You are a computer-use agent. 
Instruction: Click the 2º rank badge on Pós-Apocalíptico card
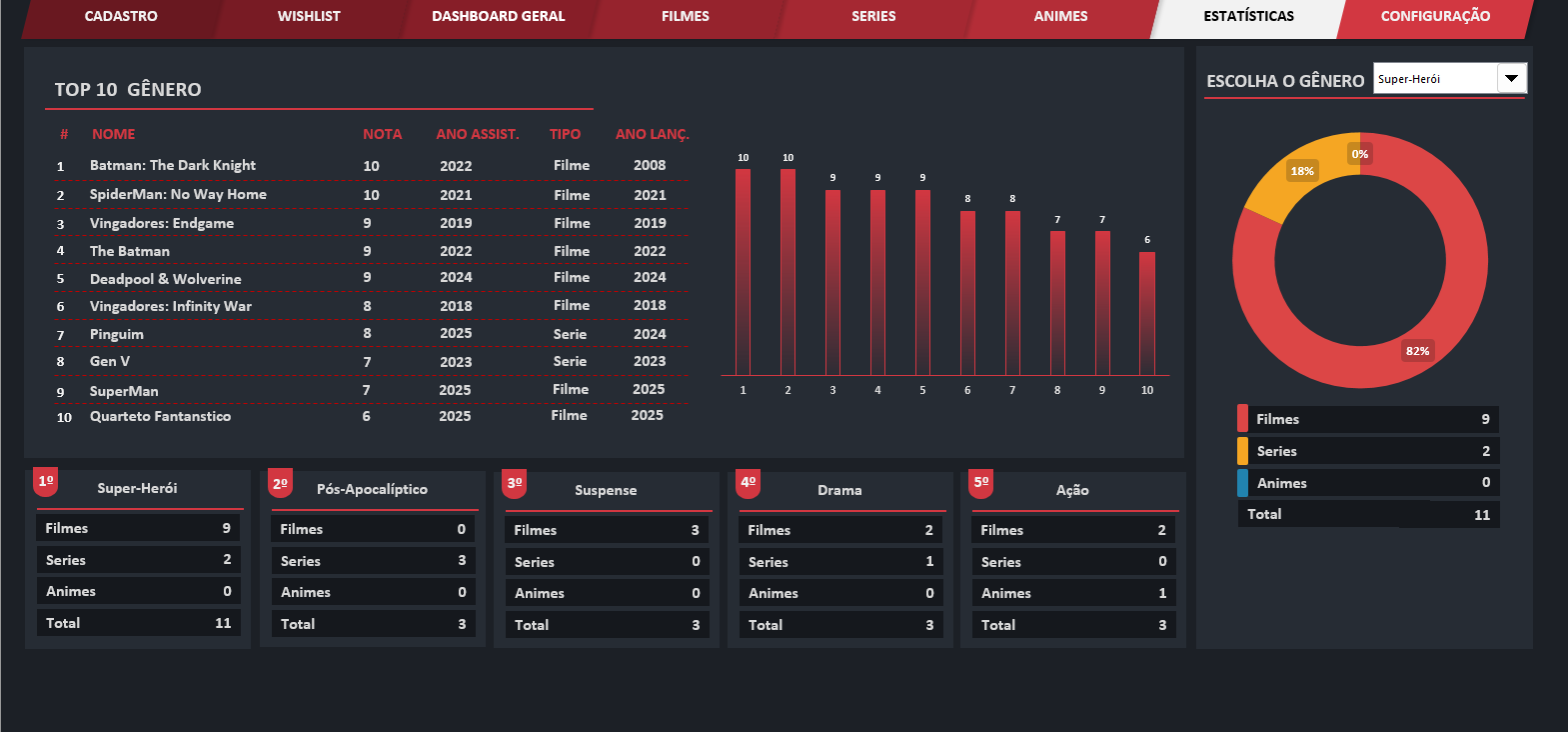pos(280,483)
